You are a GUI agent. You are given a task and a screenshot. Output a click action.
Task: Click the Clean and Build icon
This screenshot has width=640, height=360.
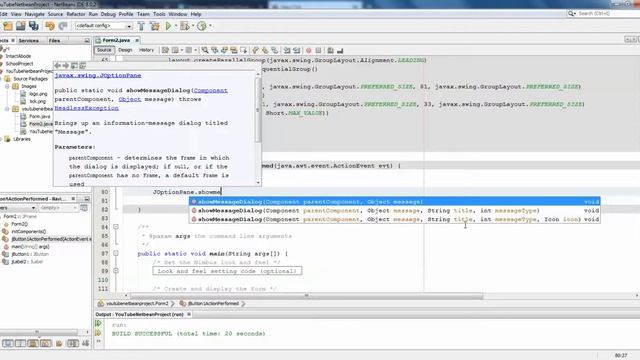pos(155,26)
